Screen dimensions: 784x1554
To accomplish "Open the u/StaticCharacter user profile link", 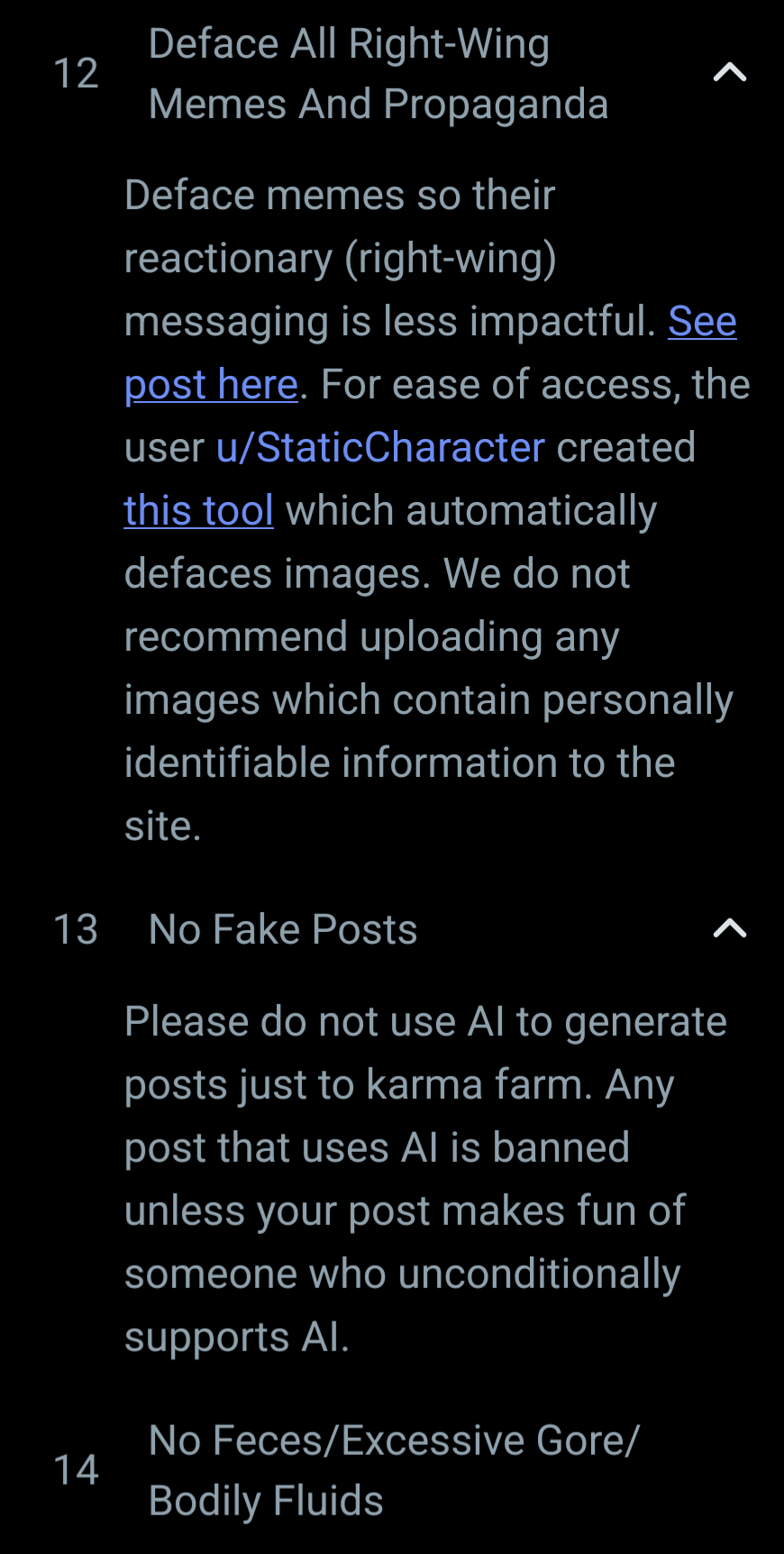I will click(x=380, y=448).
